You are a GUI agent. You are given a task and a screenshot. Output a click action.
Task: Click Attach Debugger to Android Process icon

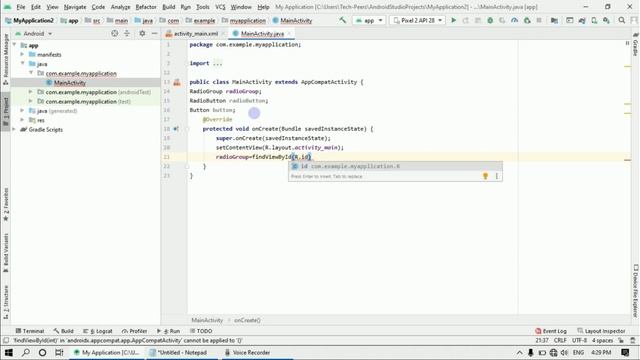[x=527, y=20]
